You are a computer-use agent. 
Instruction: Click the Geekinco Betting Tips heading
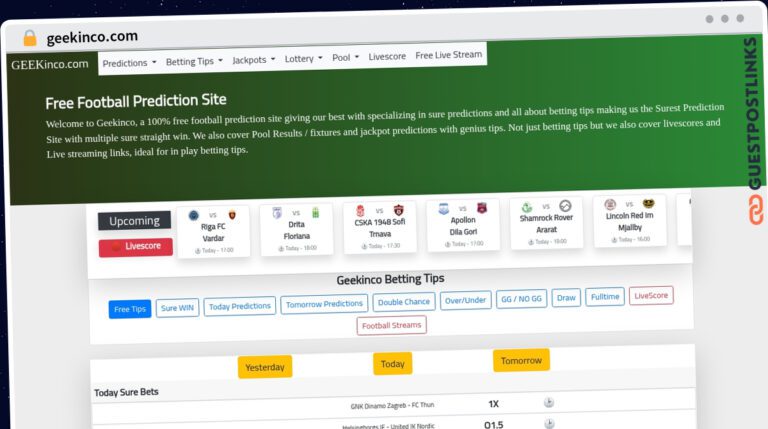tap(390, 279)
